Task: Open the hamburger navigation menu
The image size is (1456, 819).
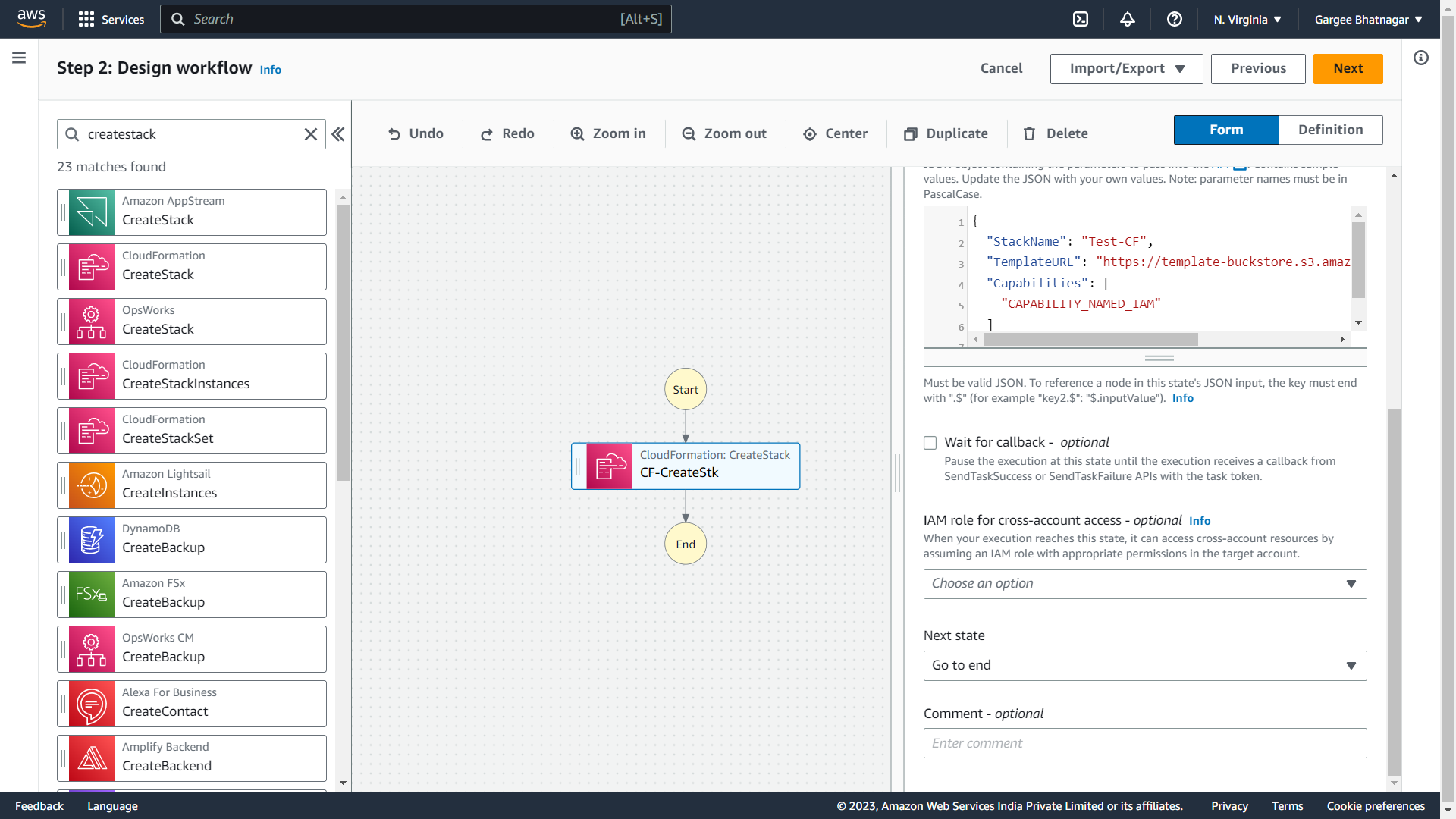Action: (x=19, y=58)
